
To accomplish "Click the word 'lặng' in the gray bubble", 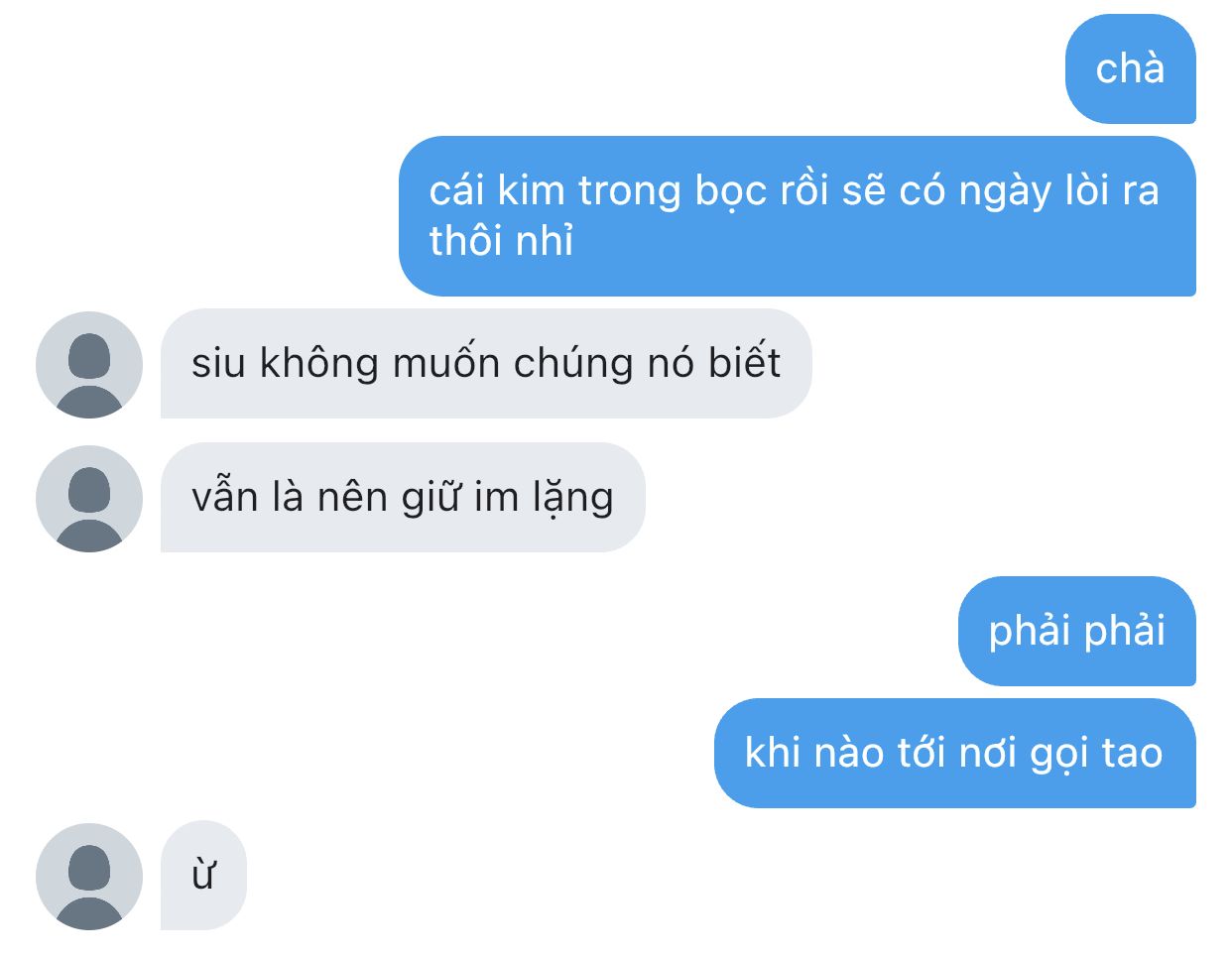I will 573,499.
